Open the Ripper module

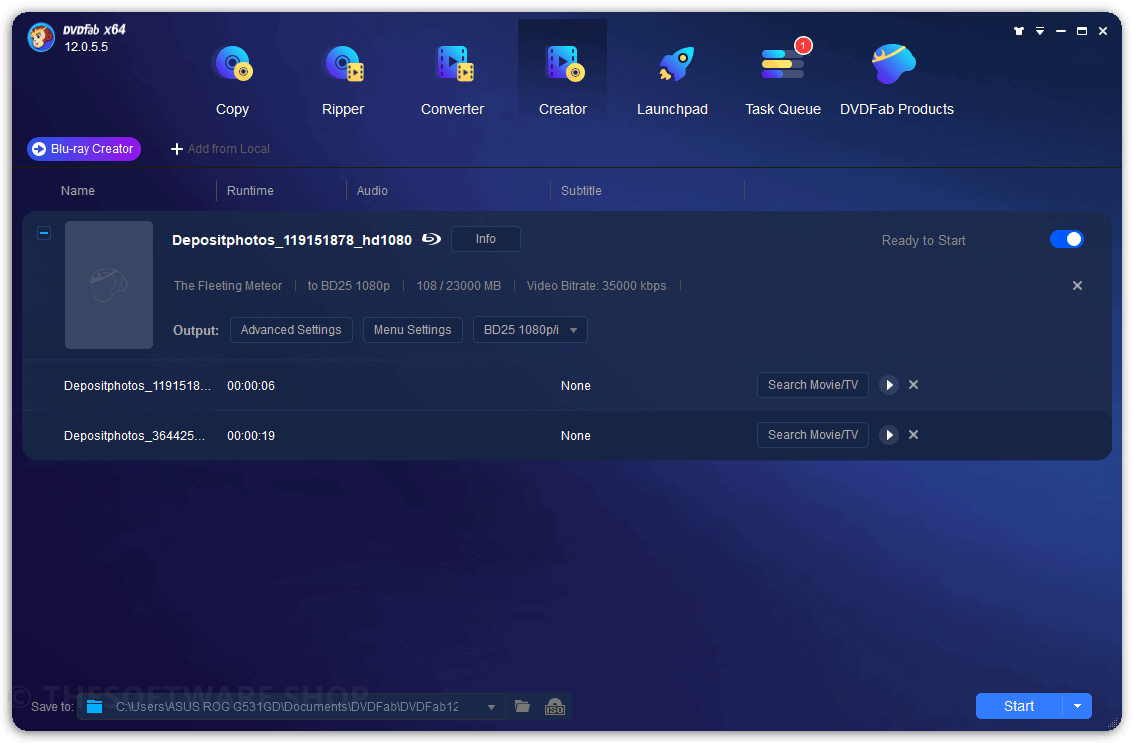tap(343, 80)
